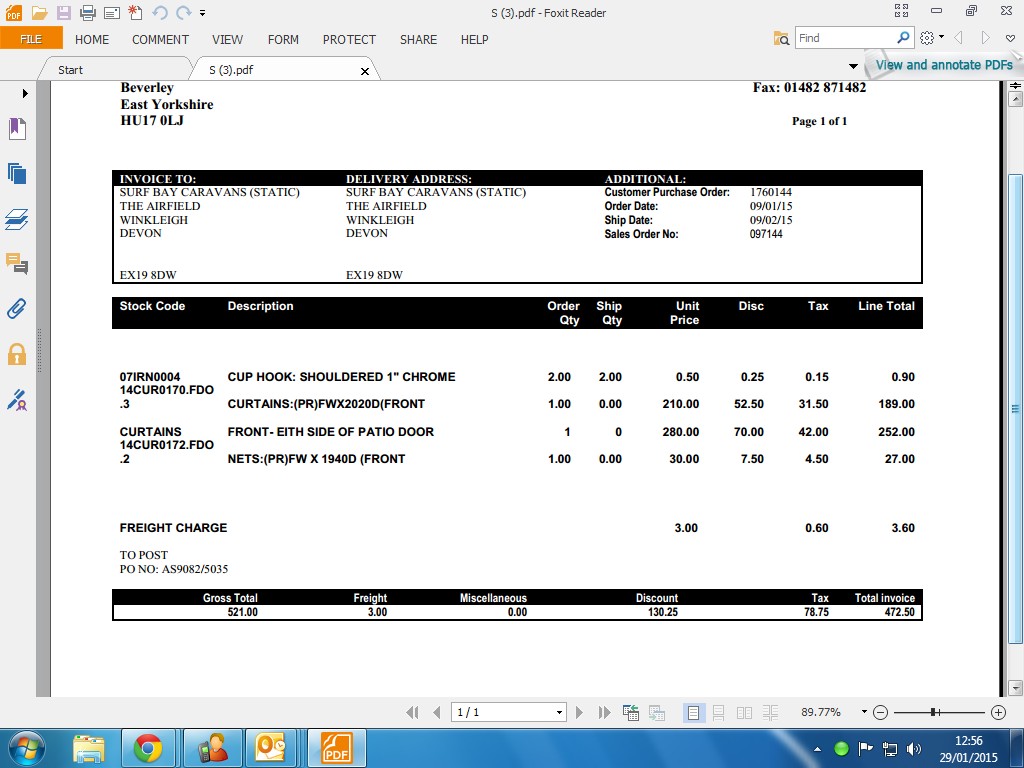Expand the navigation panel sidebar arrow

(x=25, y=93)
